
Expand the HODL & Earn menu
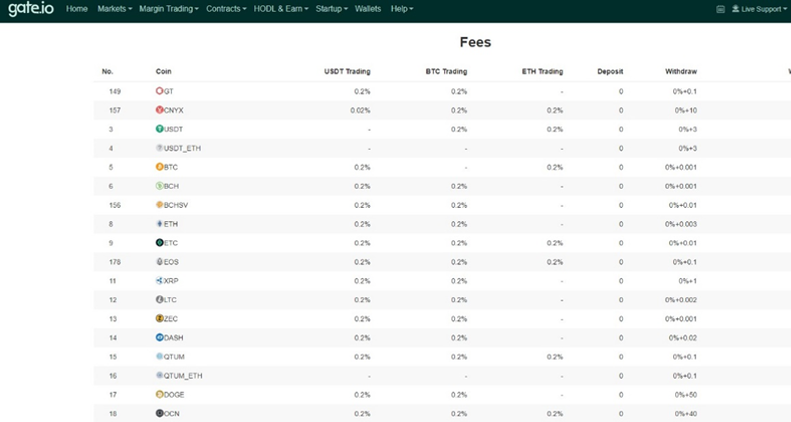point(281,9)
